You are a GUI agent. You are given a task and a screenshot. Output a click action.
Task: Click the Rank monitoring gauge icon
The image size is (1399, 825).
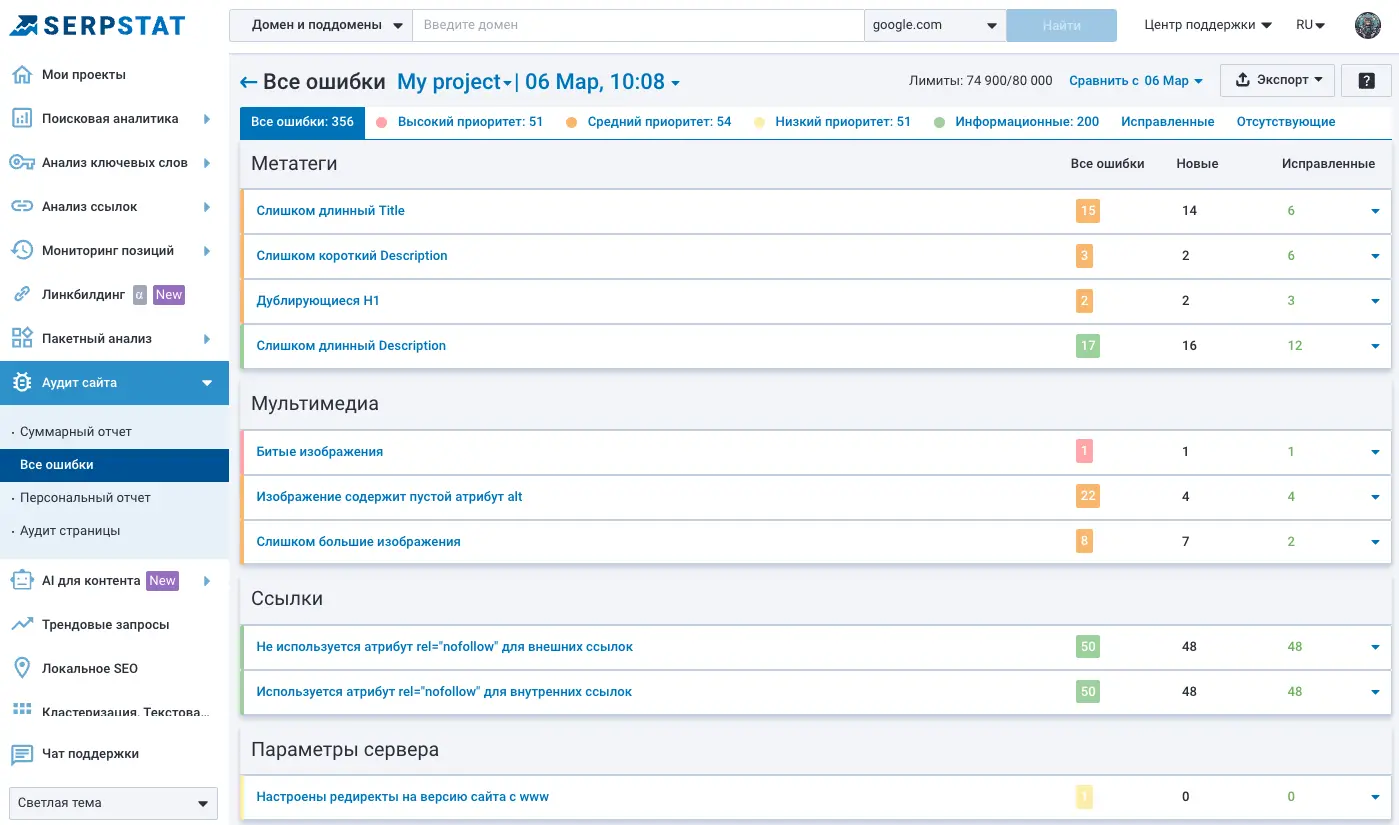click(21, 251)
